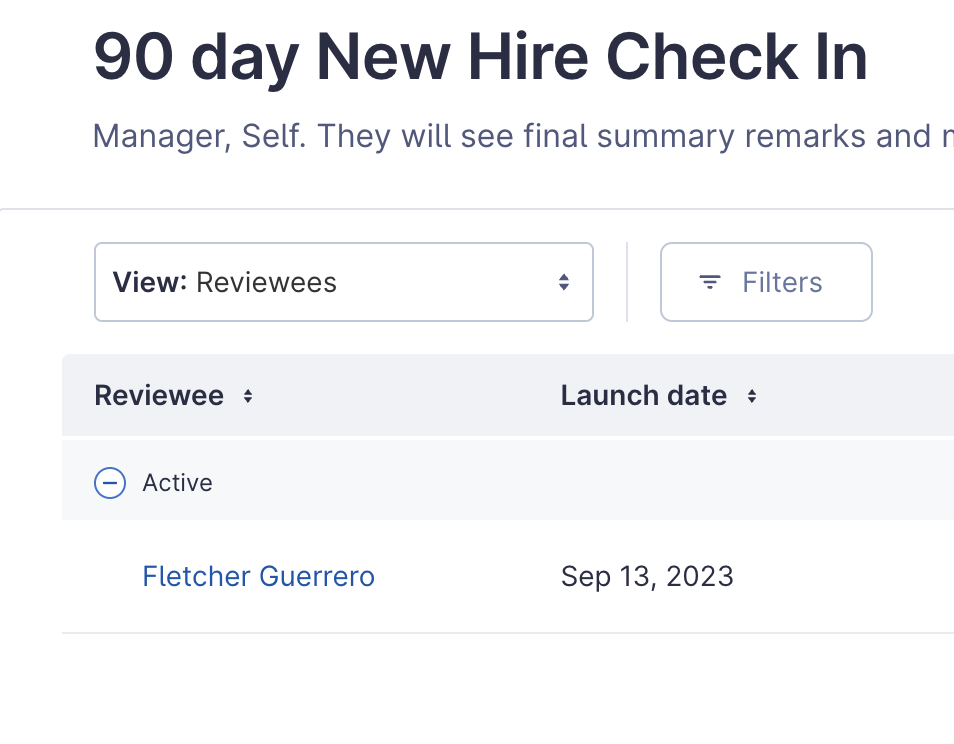954x744 pixels.
Task: Click the Active group label
Action: 178,483
